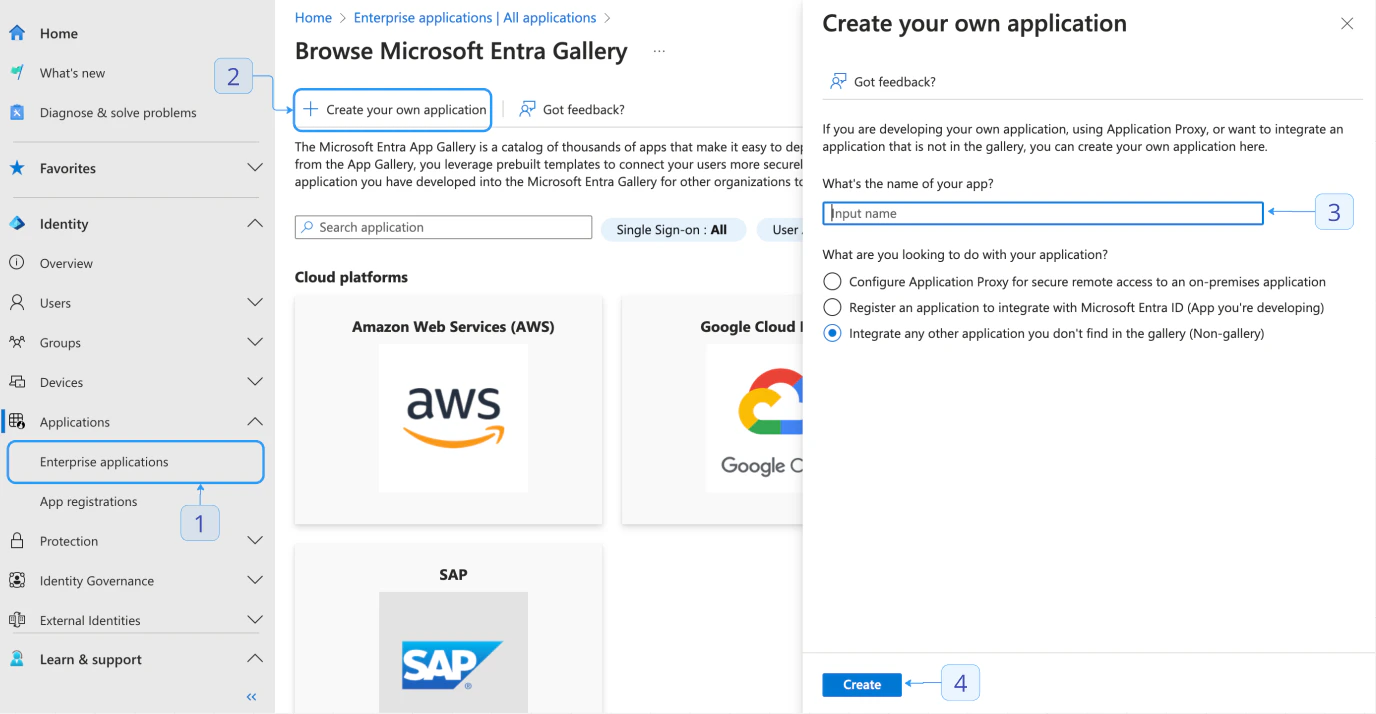Click the What's new icon

[17, 73]
